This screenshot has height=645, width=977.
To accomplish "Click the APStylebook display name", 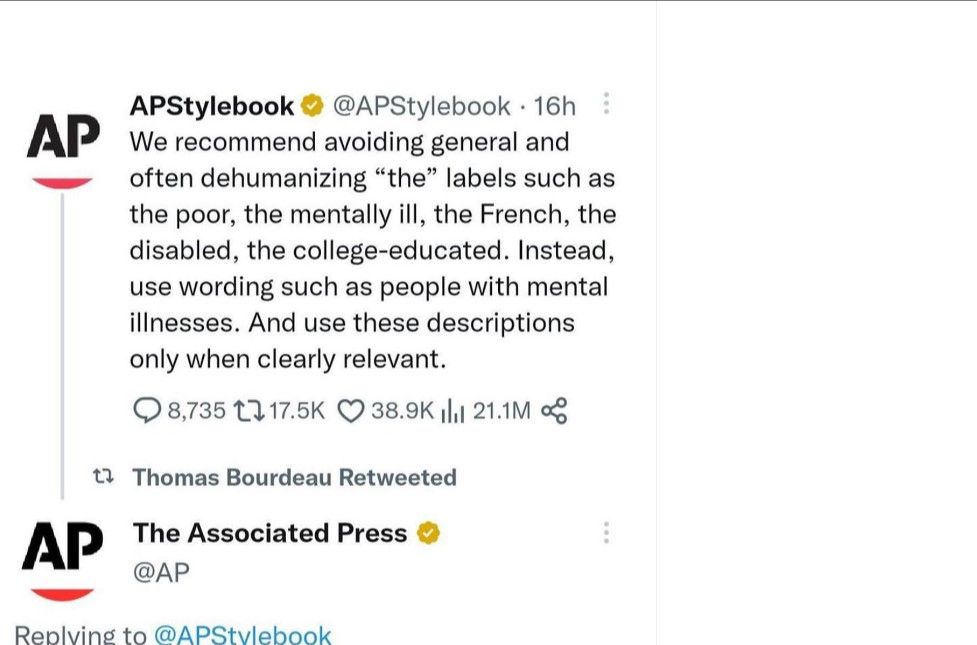I will (212, 105).
